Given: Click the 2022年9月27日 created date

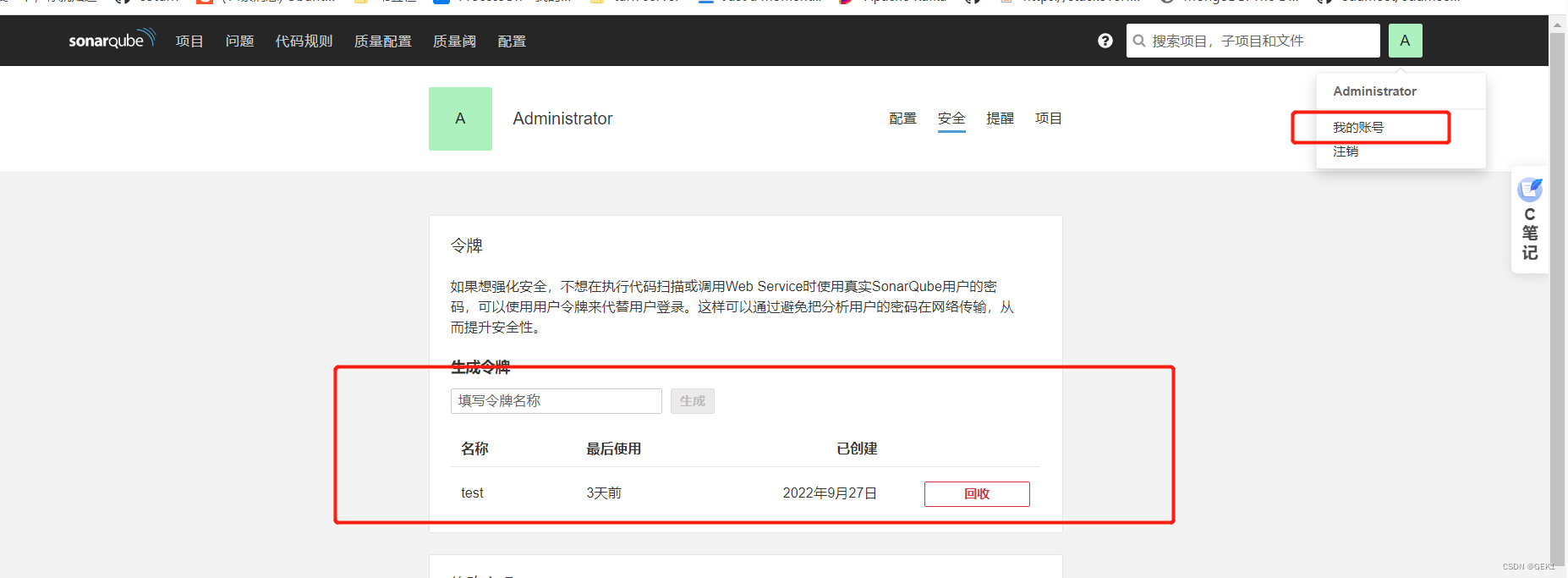Looking at the screenshot, I should tap(830, 493).
